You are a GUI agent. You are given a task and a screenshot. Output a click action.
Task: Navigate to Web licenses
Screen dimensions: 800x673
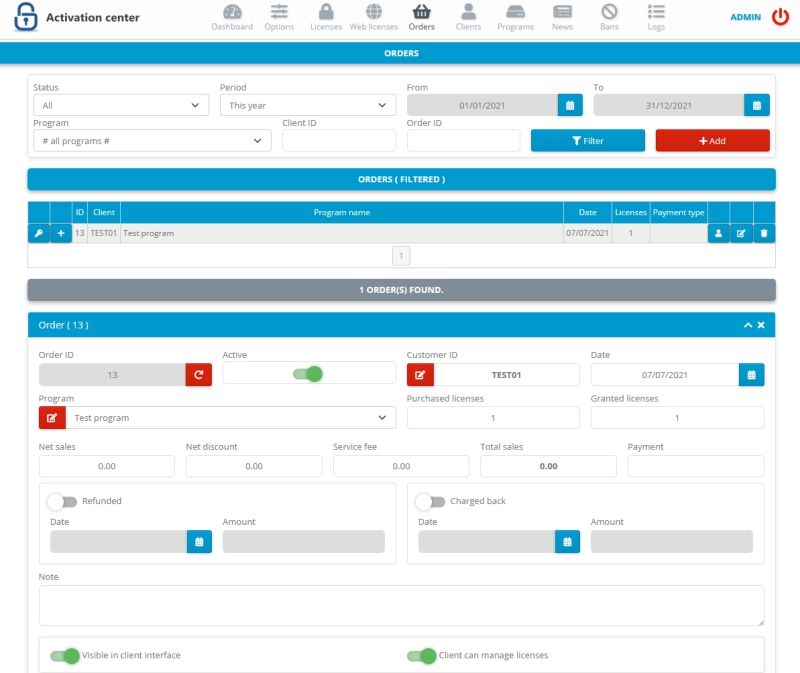373,17
